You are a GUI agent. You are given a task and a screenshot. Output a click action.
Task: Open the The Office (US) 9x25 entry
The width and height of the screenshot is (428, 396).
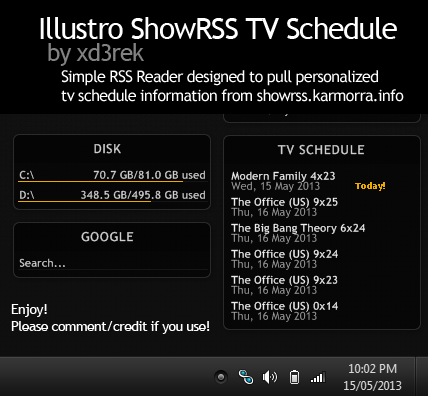[284, 202]
